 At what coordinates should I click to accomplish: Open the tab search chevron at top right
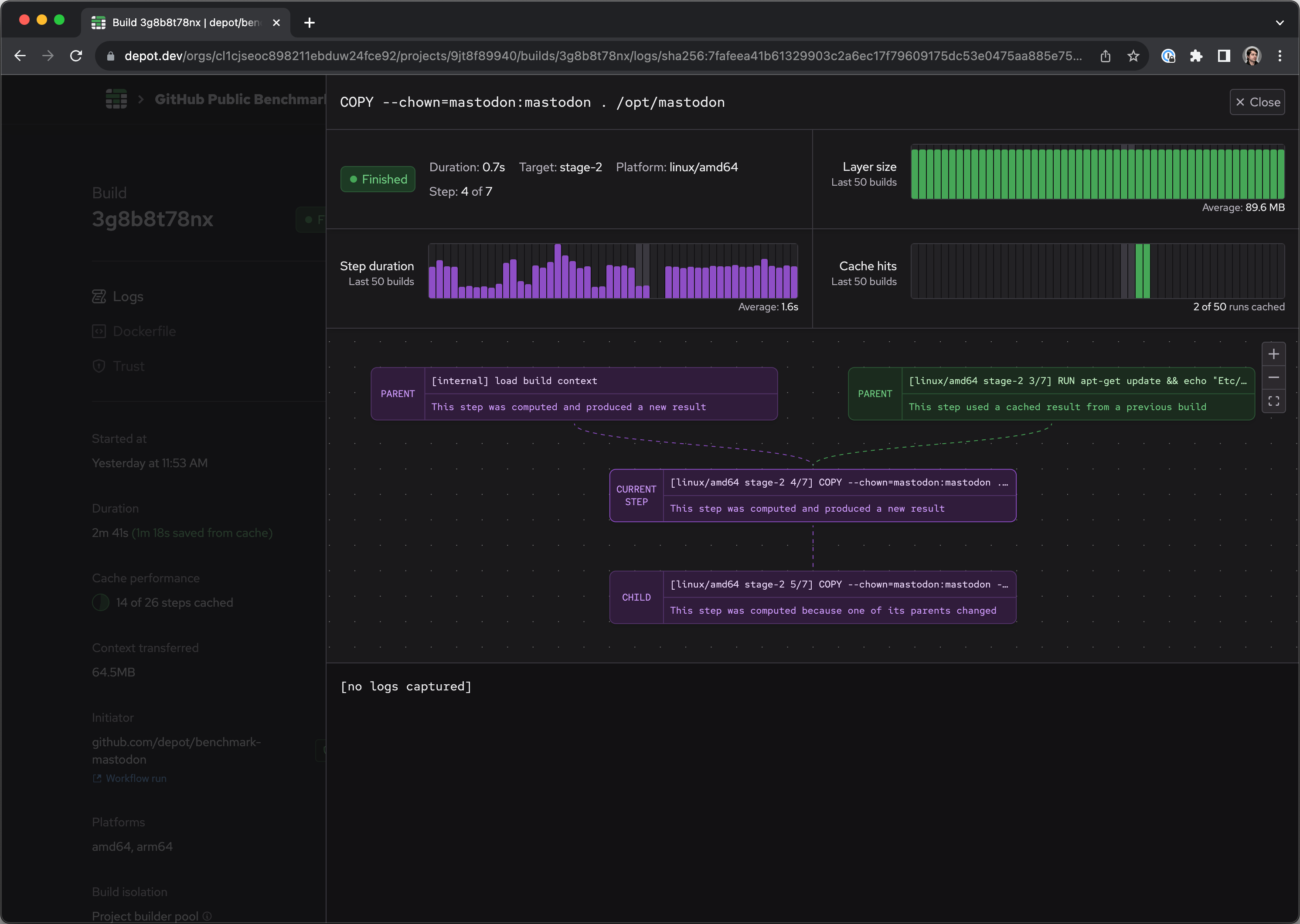[1279, 23]
